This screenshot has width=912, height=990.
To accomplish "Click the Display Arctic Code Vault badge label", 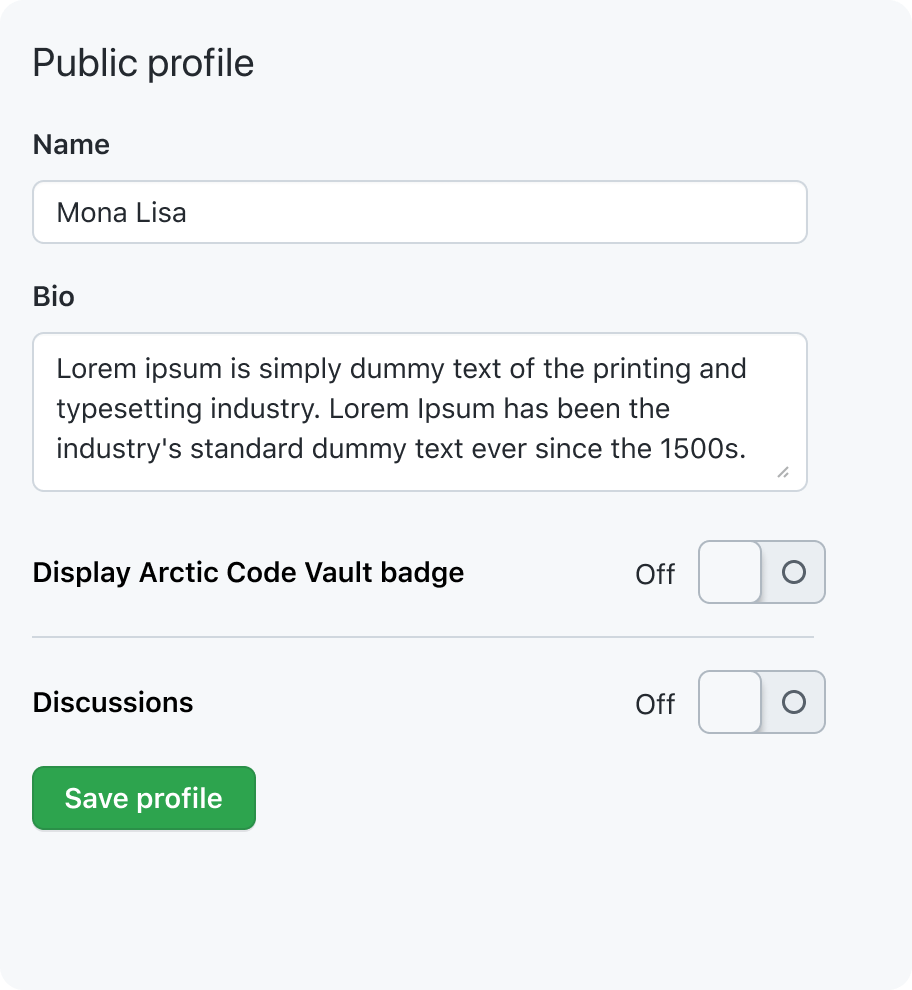I will click(248, 573).
